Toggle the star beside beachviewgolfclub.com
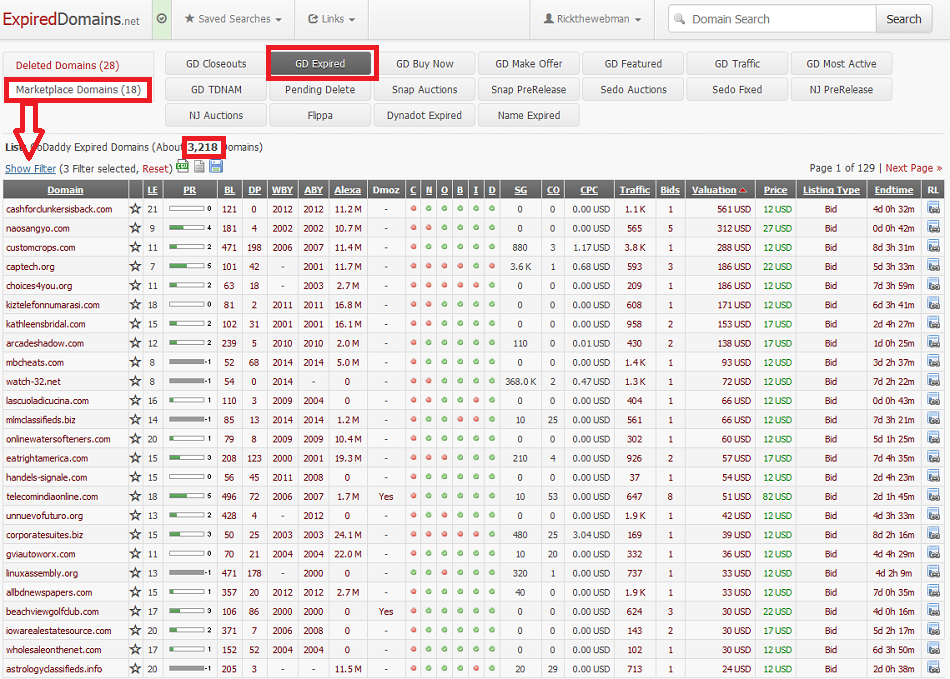Viewport: 950px width, 679px height. click(x=135, y=611)
